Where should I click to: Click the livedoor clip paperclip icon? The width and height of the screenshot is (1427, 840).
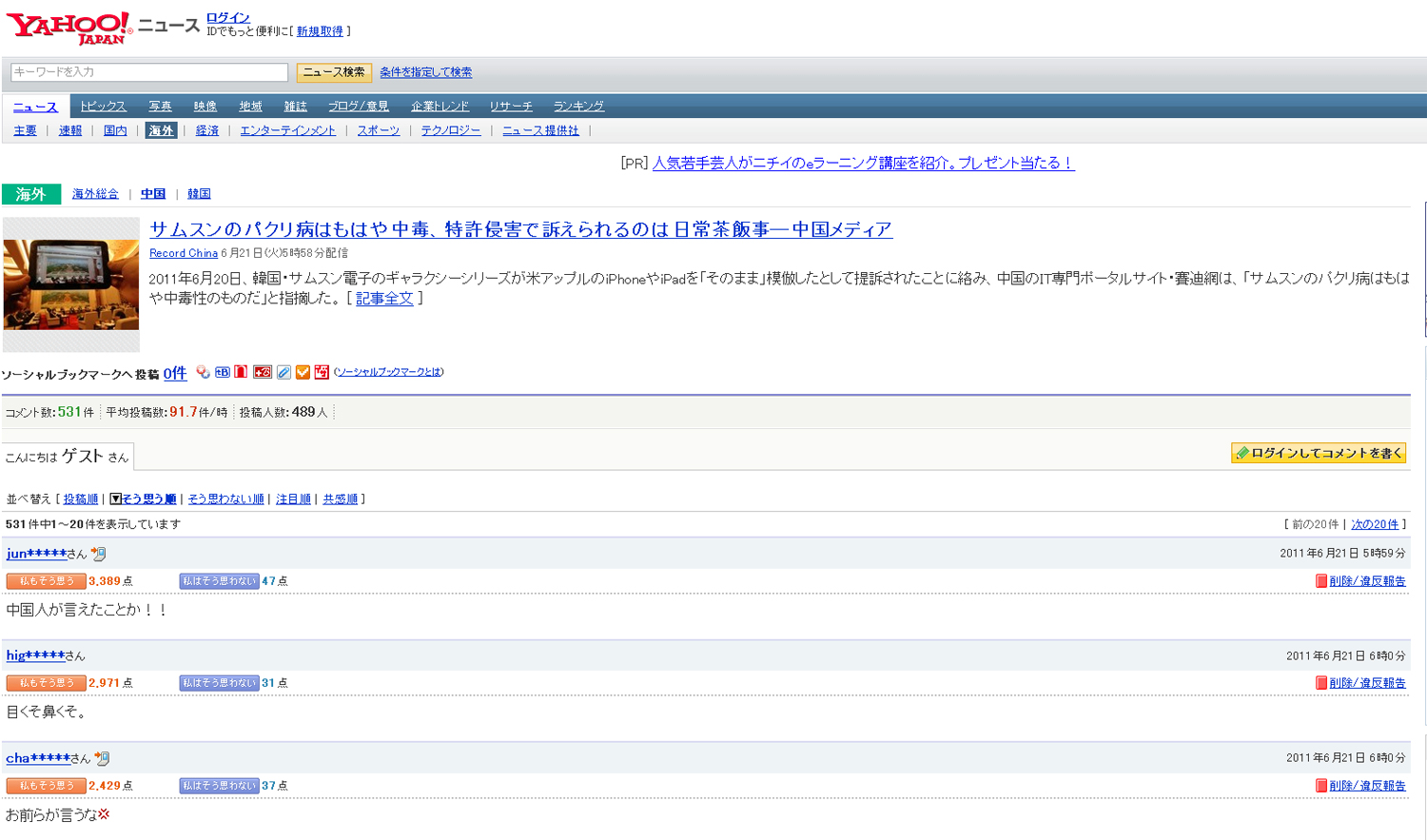tap(283, 372)
